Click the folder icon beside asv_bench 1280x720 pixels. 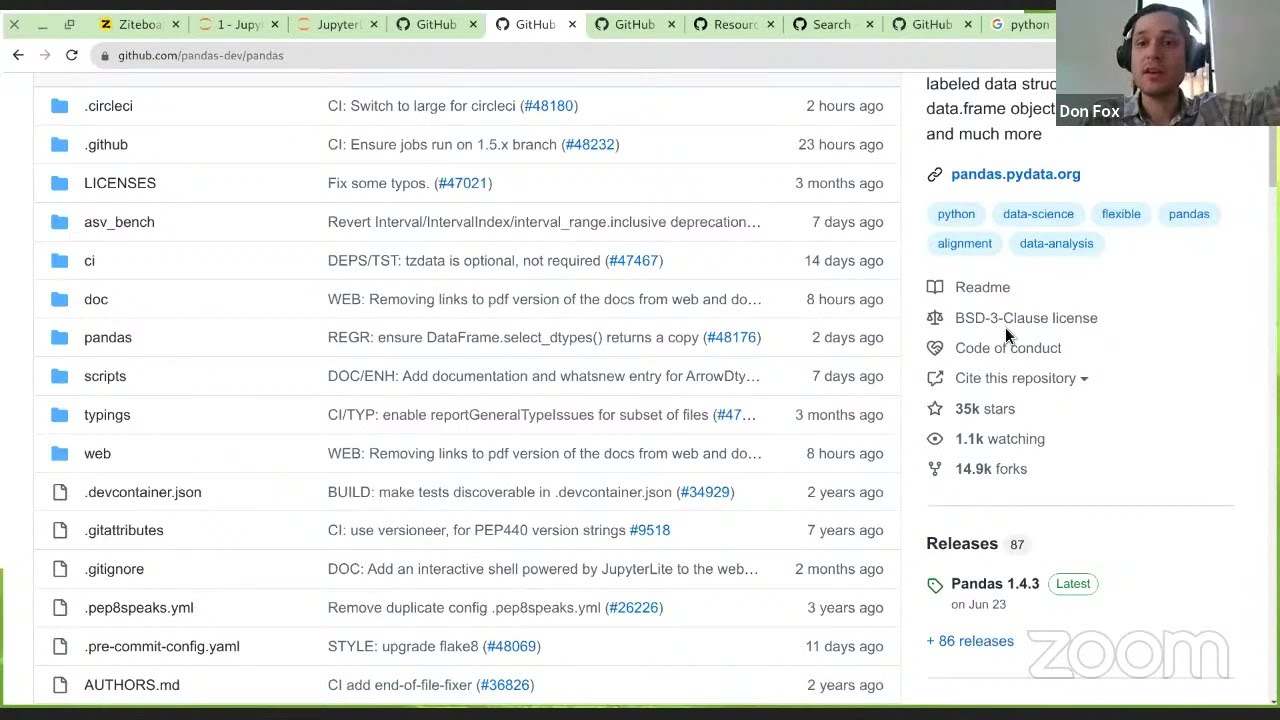pos(60,222)
